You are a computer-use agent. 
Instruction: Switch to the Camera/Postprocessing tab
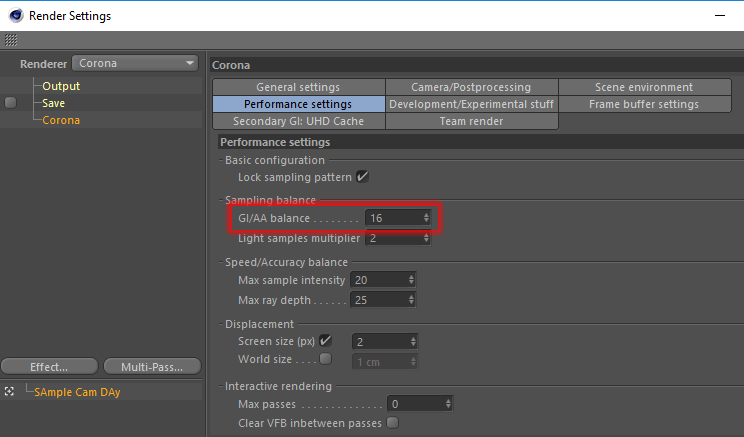pos(472,87)
